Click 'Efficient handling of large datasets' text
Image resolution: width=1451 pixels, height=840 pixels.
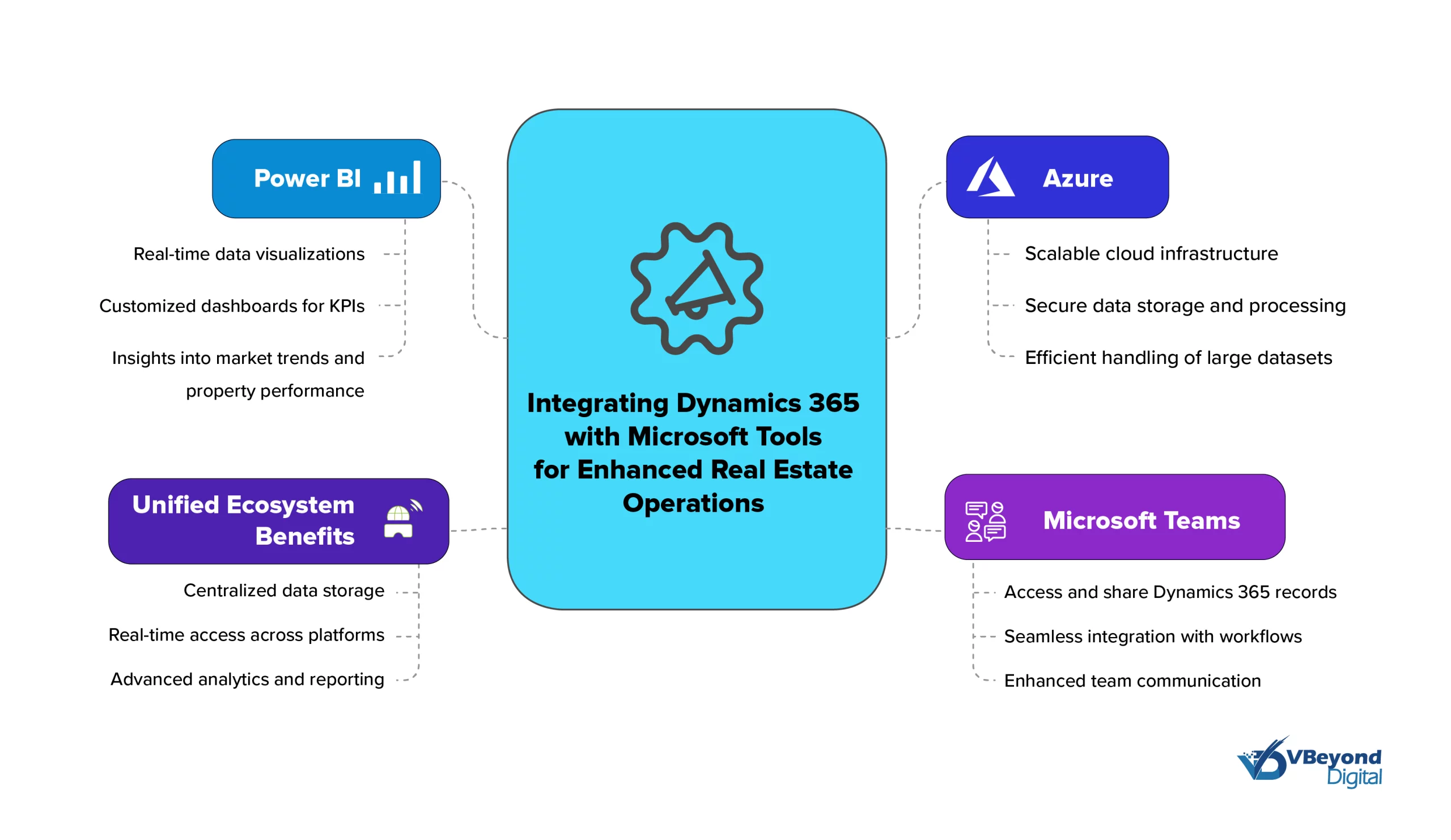(1178, 358)
